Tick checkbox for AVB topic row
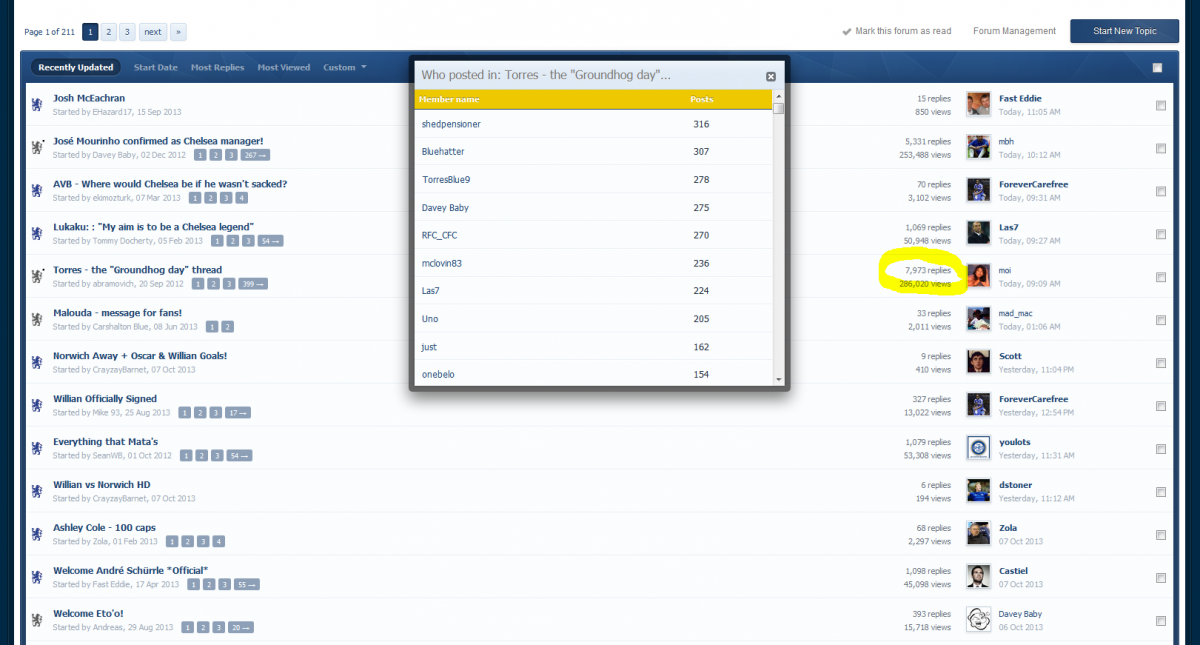The height and width of the screenshot is (645, 1200). click(1161, 192)
